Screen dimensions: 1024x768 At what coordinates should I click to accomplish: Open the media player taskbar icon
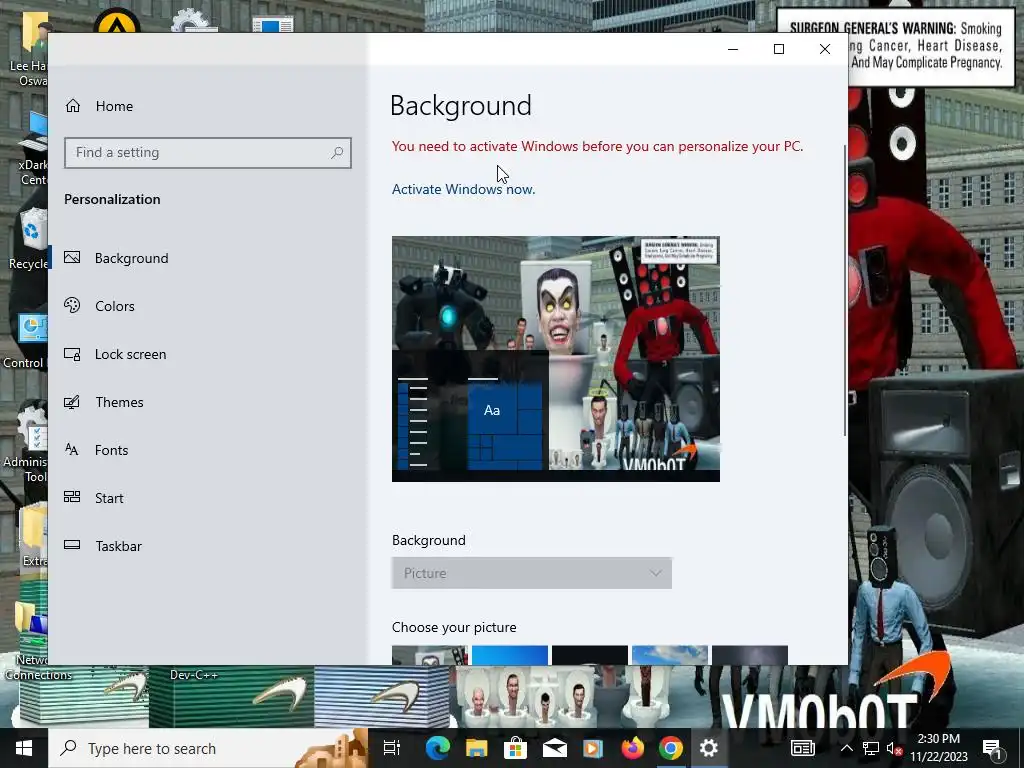[593, 748]
